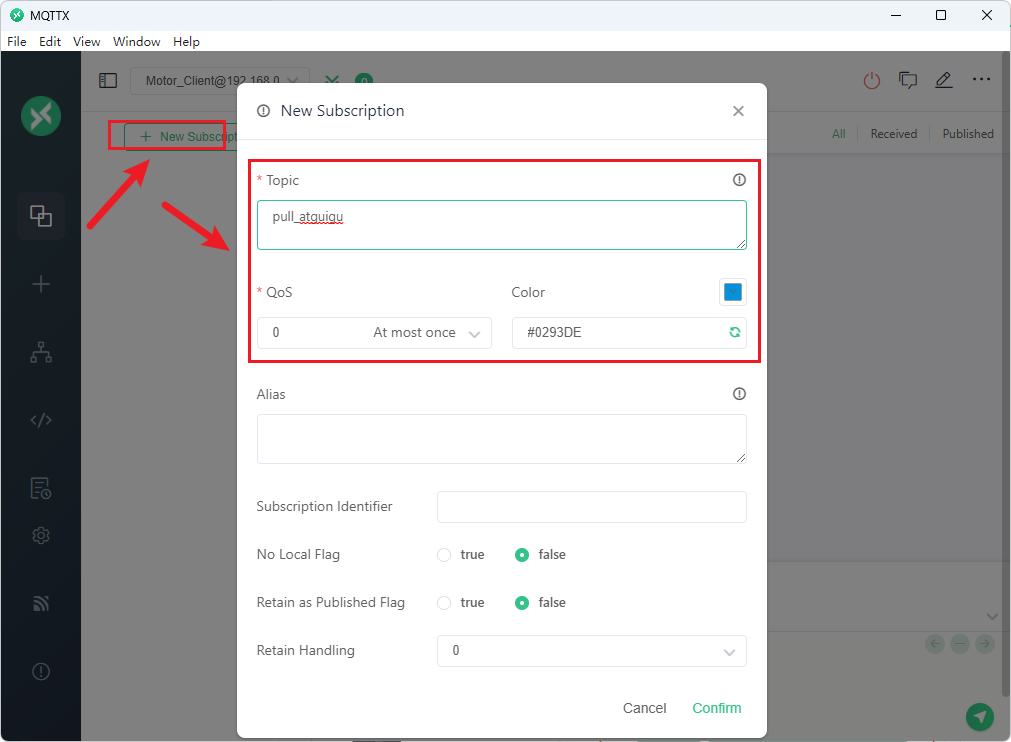Set No Local Flag to false
The width and height of the screenshot is (1011, 742).
point(522,555)
